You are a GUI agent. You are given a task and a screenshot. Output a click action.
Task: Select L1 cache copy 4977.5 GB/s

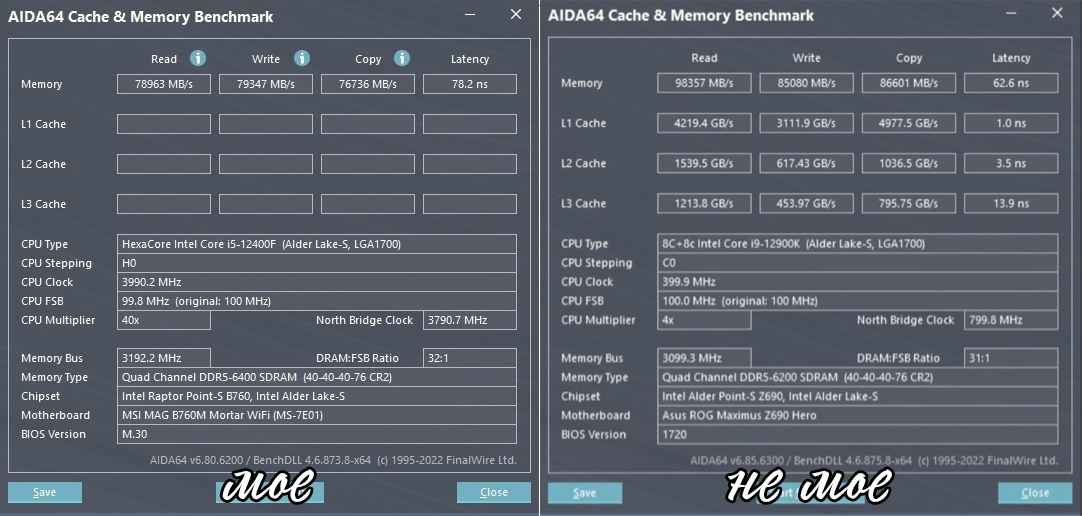pyautogui.click(x=909, y=123)
